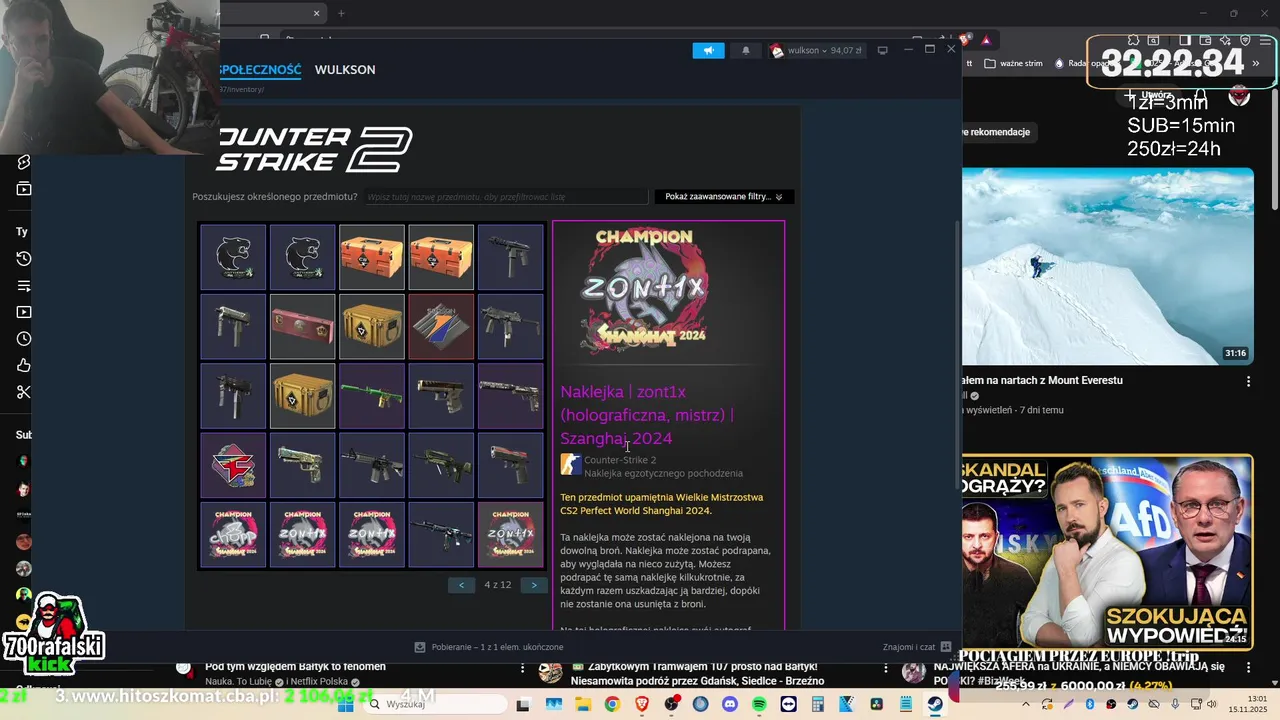Open File Explorer from the taskbar
Viewport: 1280px width, 720px height.
coord(583,705)
